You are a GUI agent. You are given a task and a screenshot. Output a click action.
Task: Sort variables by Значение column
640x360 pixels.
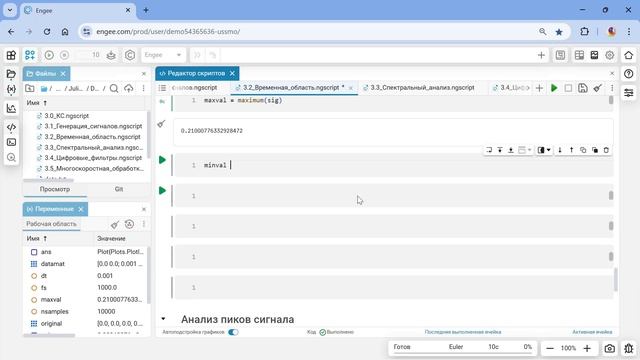click(111, 238)
